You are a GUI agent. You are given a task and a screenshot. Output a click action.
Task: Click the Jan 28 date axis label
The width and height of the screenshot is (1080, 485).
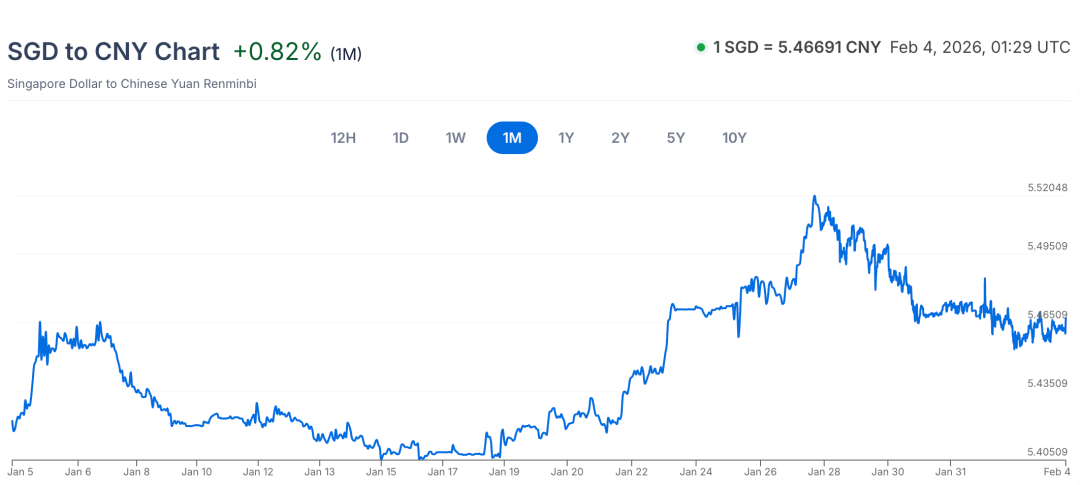(824, 470)
